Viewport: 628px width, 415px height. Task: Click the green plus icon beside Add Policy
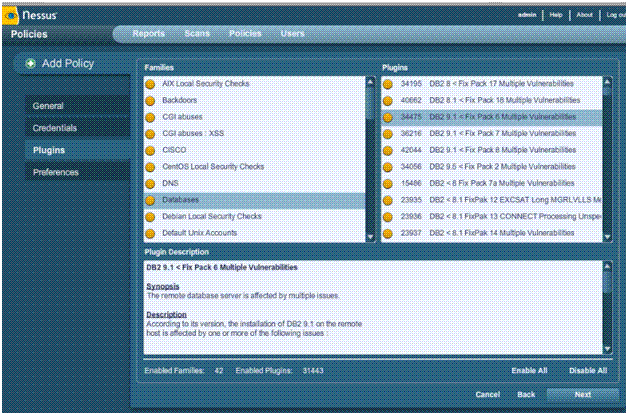[x=31, y=63]
